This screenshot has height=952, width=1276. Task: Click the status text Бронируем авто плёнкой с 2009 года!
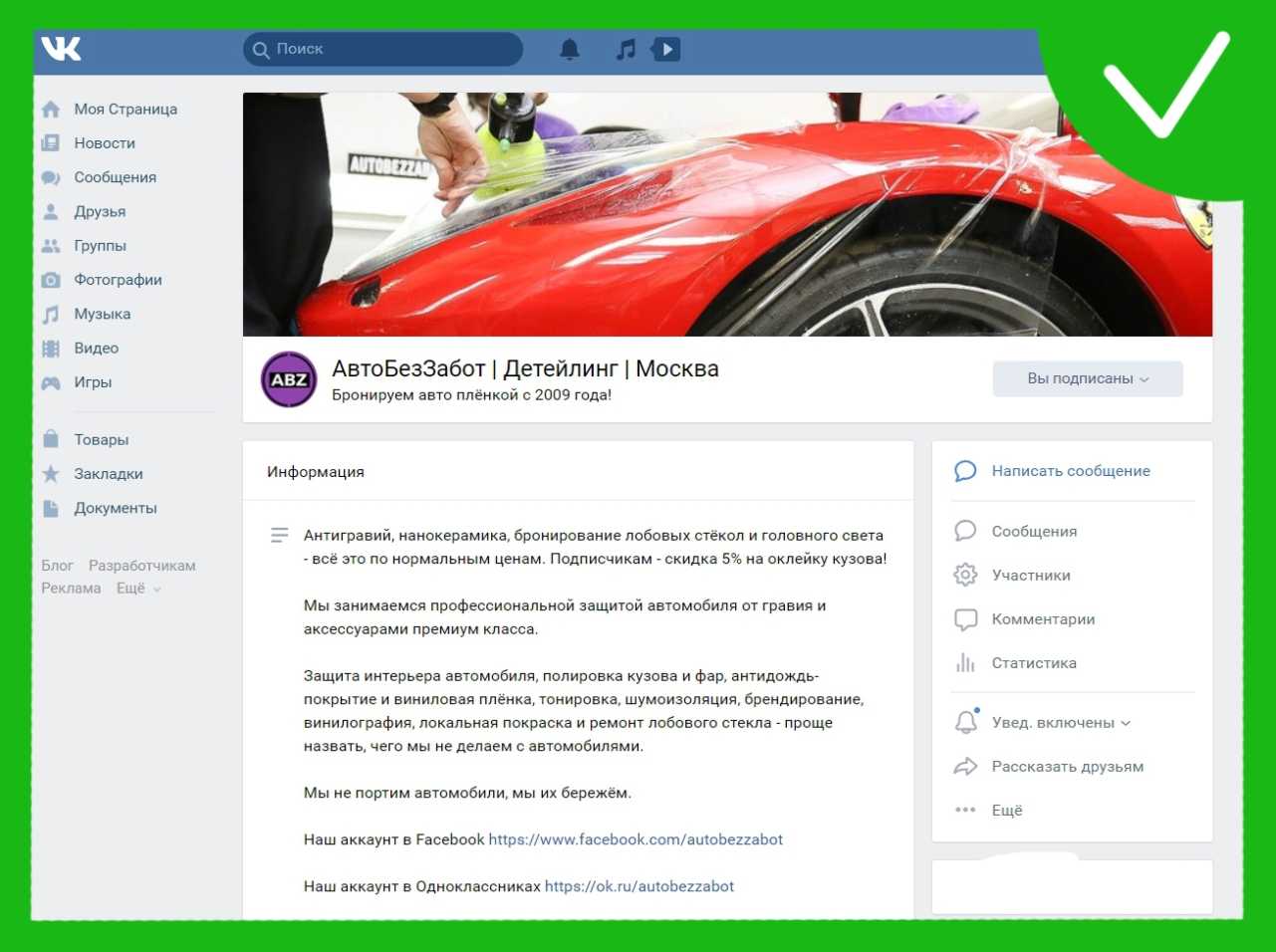pyautogui.click(x=471, y=395)
